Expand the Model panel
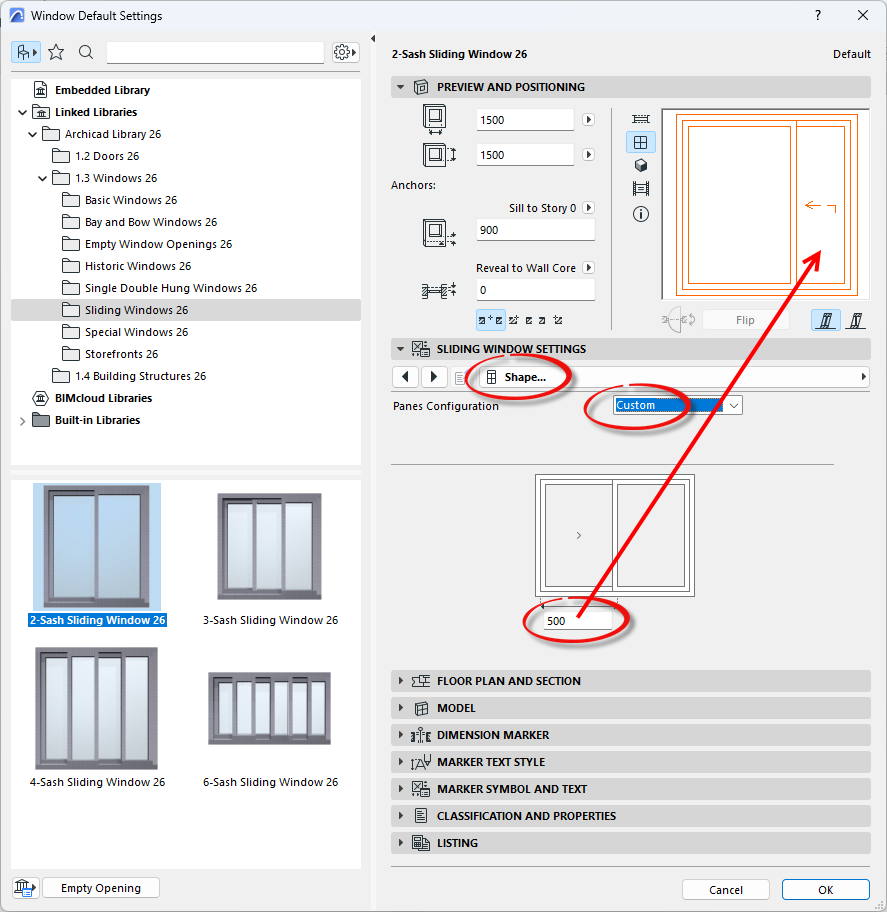The width and height of the screenshot is (887, 912). click(400, 708)
